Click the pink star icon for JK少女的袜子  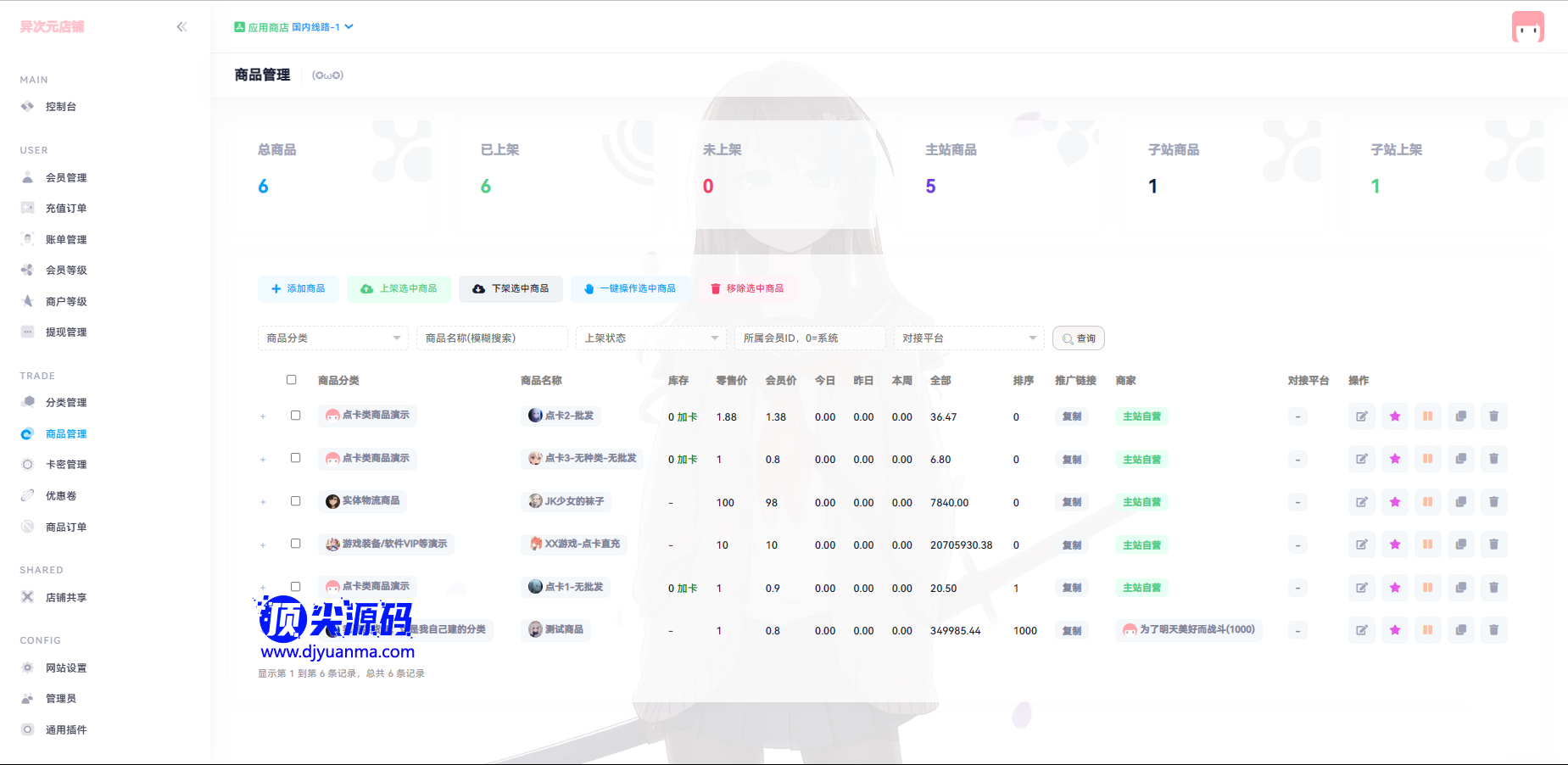[x=1394, y=502]
